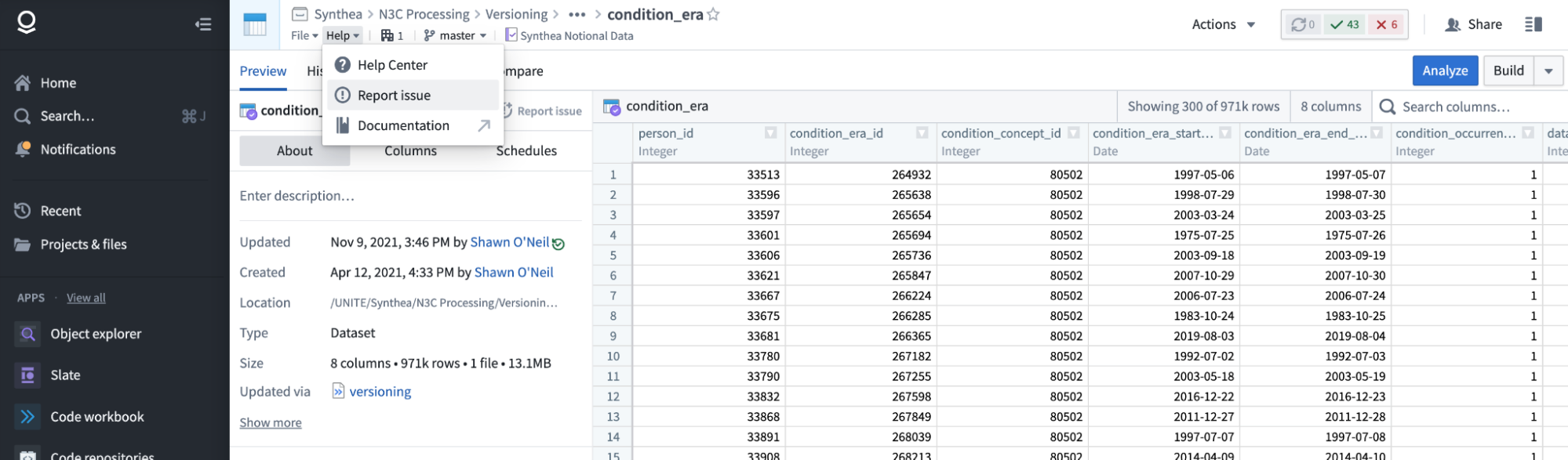Launch the Slate app
The width and height of the screenshot is (1568, 460).
[65, 375]
